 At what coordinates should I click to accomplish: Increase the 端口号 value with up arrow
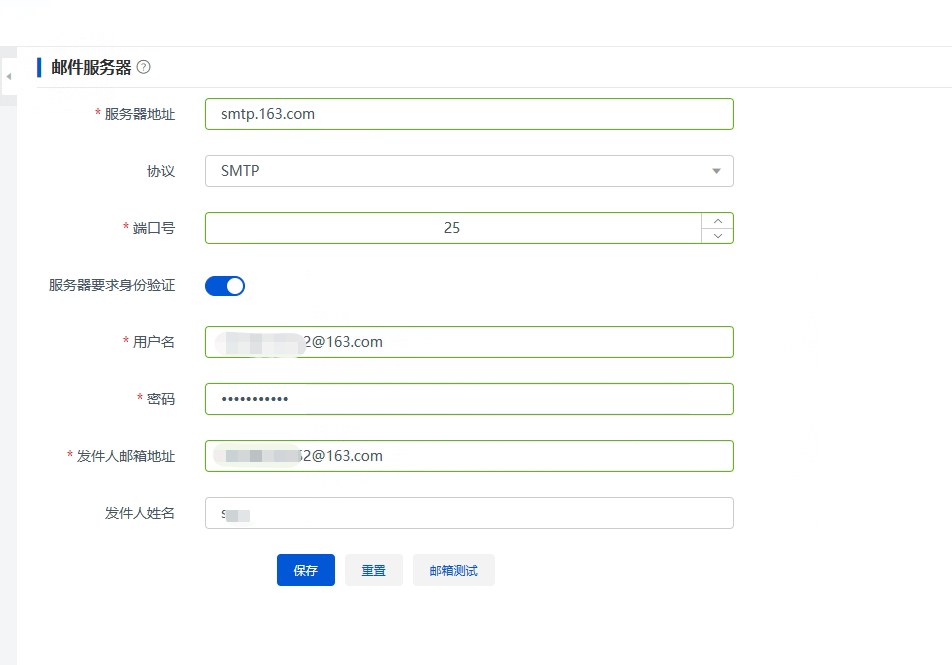tap(717, 221)
